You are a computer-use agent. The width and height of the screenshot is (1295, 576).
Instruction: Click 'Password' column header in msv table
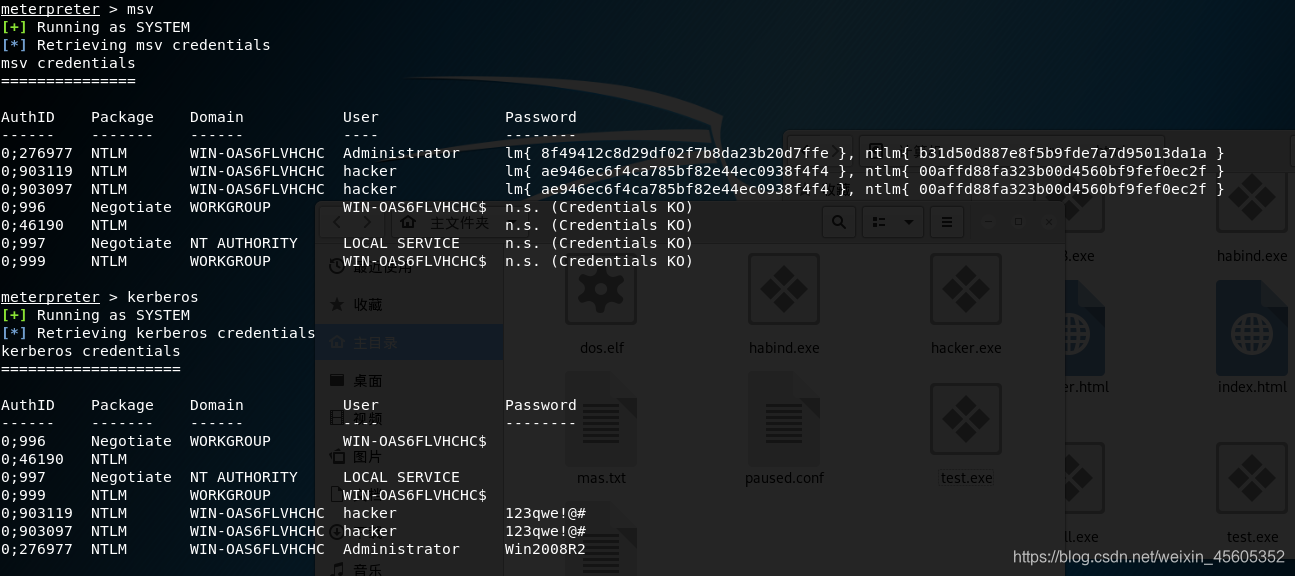(x=541, y=117)
